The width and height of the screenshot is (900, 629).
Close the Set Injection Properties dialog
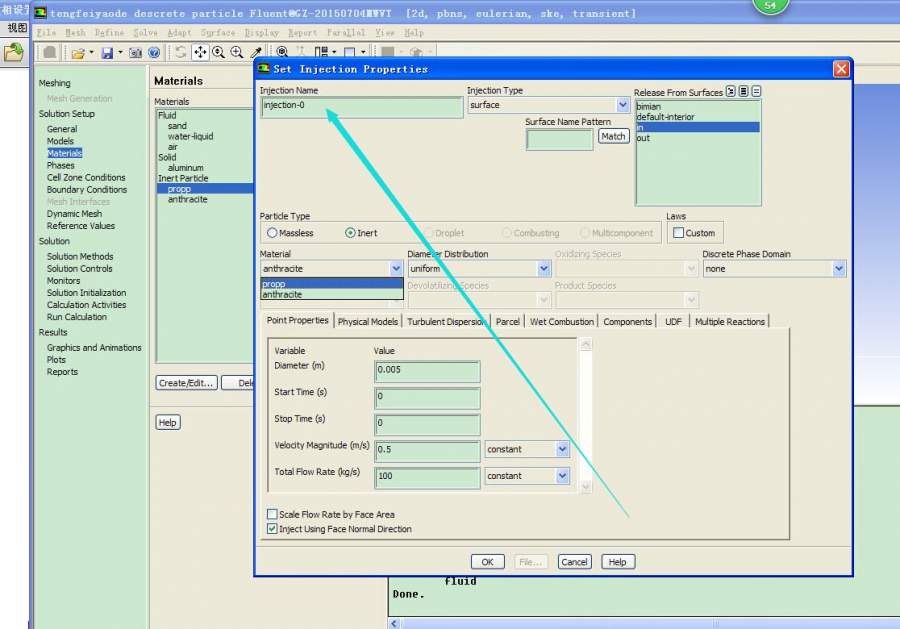(841, 69)
